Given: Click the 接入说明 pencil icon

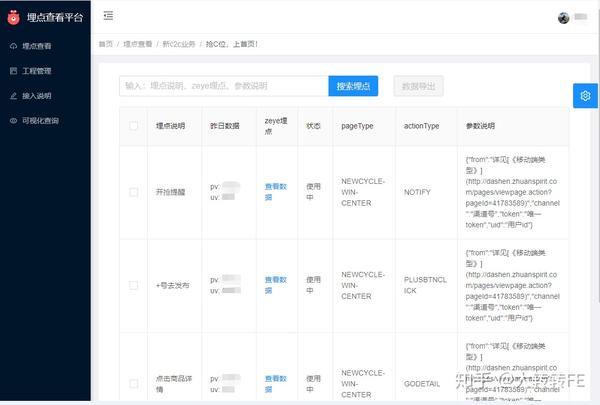Looking at the screenshot, I should tap(13, 96).
